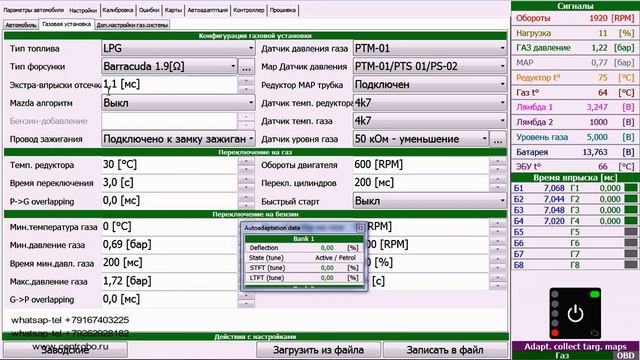640x360 pixels.
Task: Adjust P->G overlapping with its stepper
Action: [246, 201]
